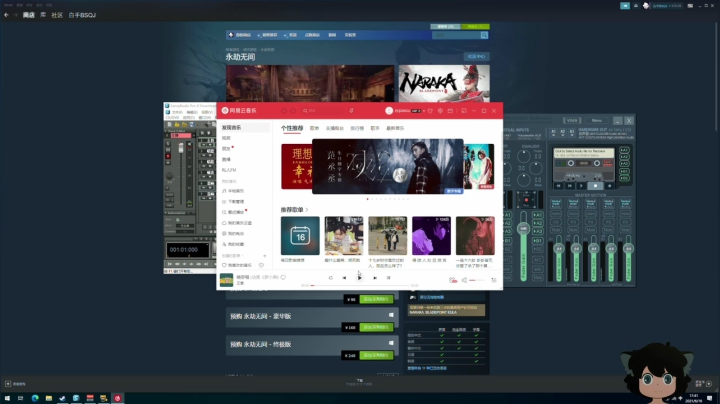
Task: Collapse the Automation section in Samplitude
Action: [x=166, y=213]
